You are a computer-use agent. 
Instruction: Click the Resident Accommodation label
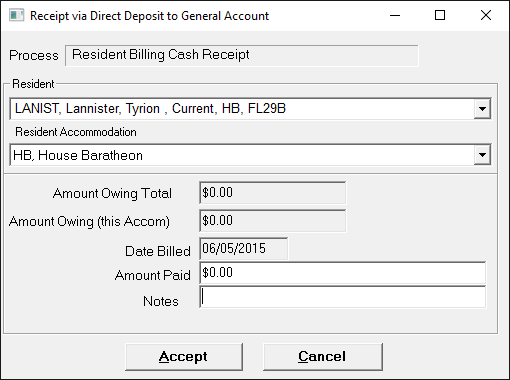tap(76, 132)
